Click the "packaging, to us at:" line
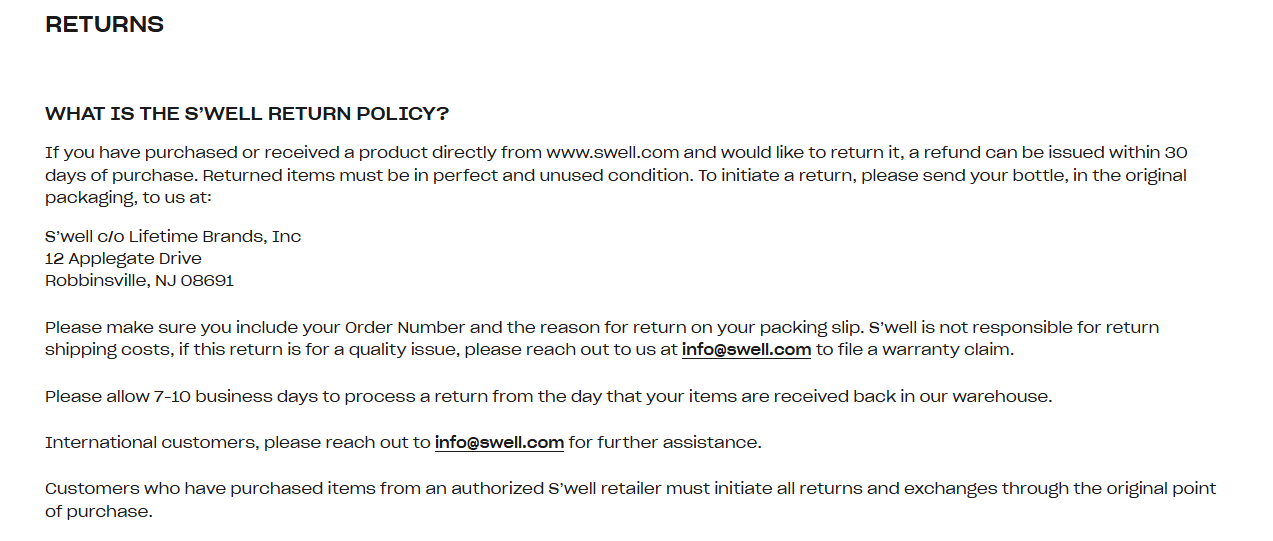1273x541 pixels. click(128, 197)
